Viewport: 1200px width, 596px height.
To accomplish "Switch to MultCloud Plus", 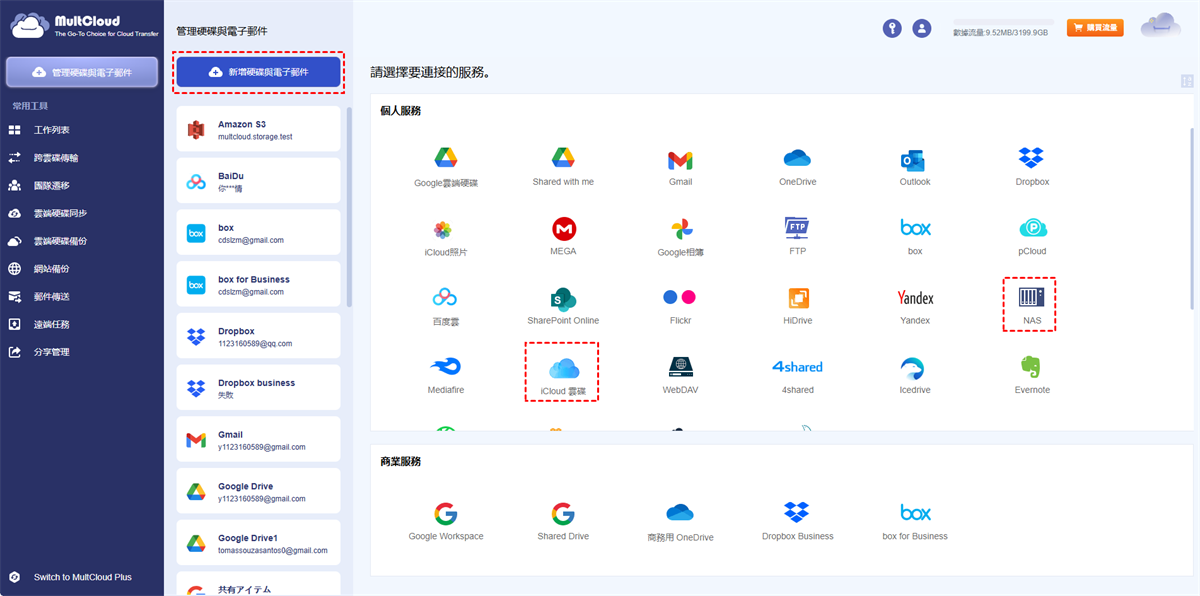I will [x=82, y=577].
